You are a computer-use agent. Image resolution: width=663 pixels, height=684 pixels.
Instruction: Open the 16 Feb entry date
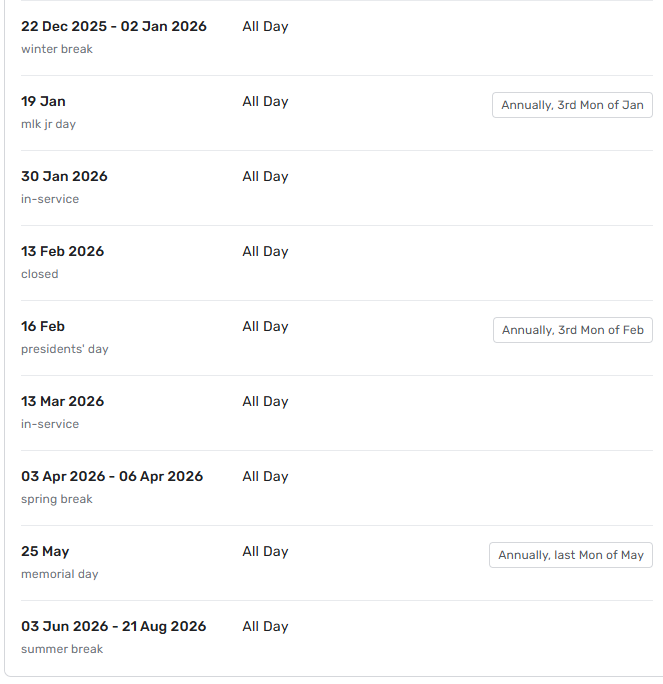(43, 327)
